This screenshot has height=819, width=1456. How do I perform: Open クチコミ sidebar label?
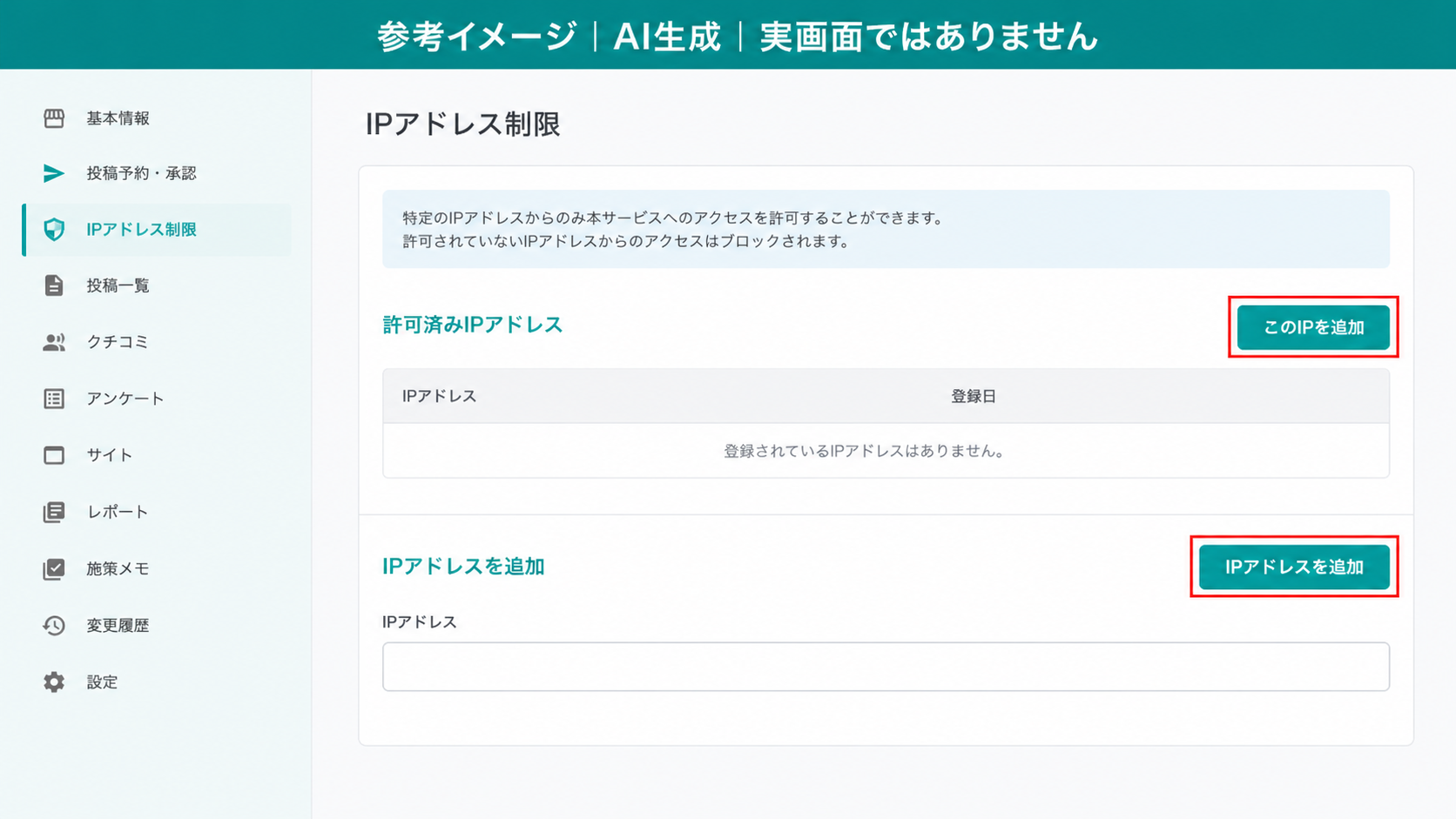tap(118, 342)
